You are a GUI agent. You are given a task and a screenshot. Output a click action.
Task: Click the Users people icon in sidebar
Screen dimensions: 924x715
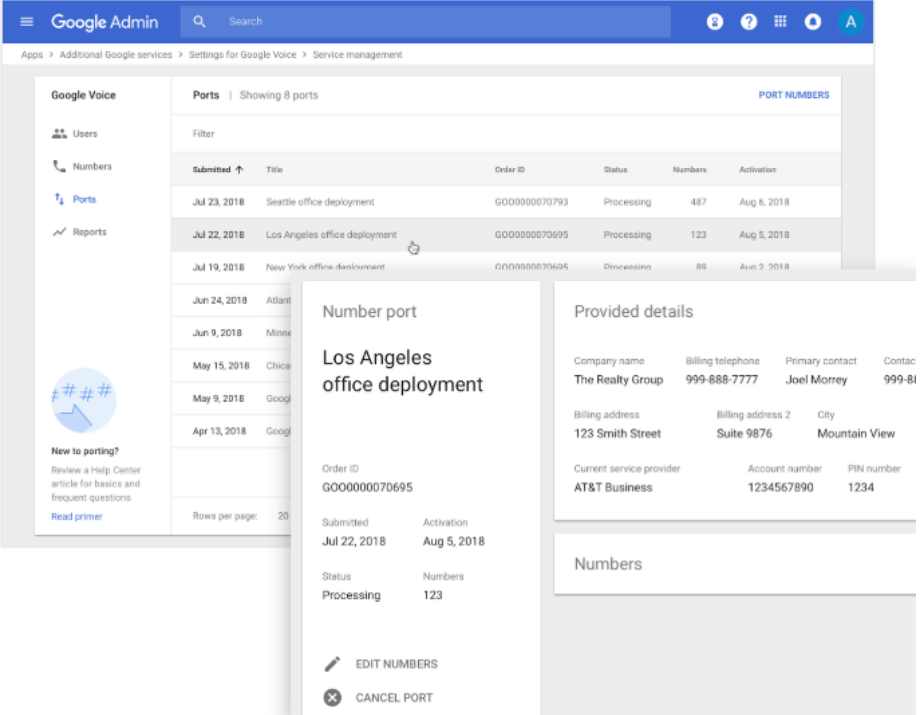(x=60, y=134)
